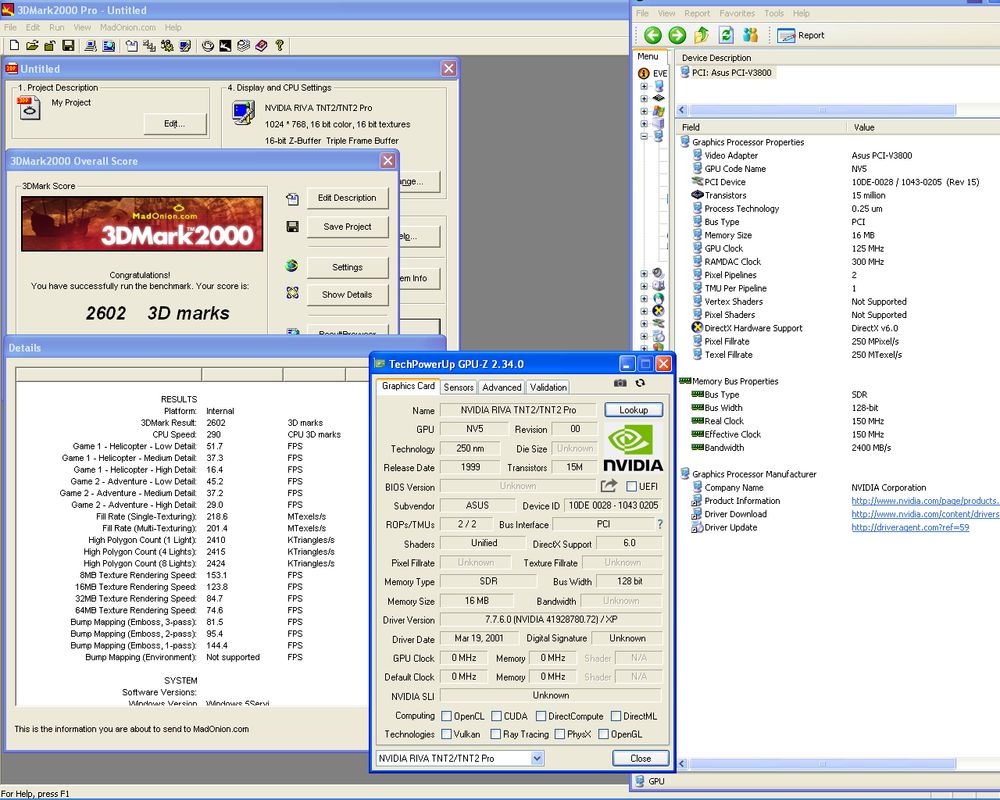
Task: Click the monitor with magnifier icon in 3DMark toolbar
Action: pos(109,45)
